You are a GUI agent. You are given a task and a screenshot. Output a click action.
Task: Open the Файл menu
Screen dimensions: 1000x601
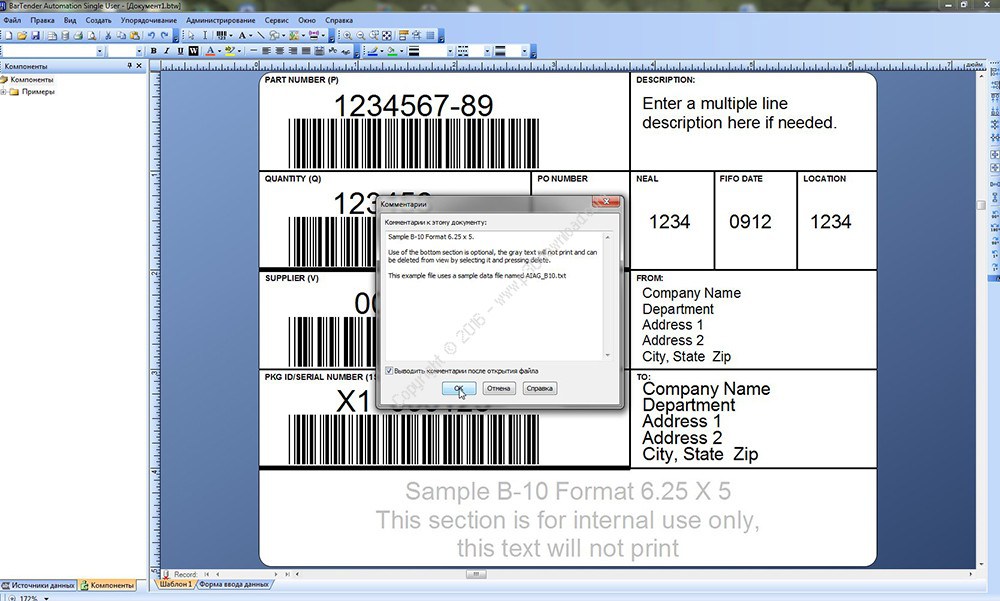[12, 20]
